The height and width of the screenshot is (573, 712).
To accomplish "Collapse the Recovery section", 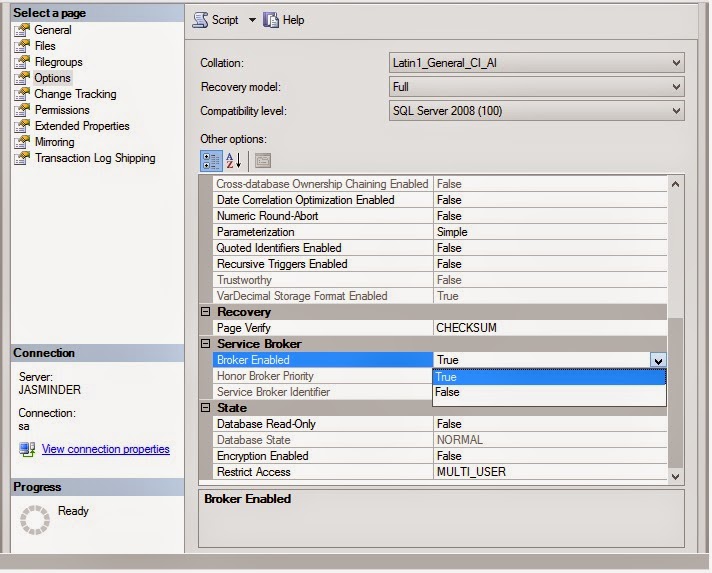I will (205, 312).
